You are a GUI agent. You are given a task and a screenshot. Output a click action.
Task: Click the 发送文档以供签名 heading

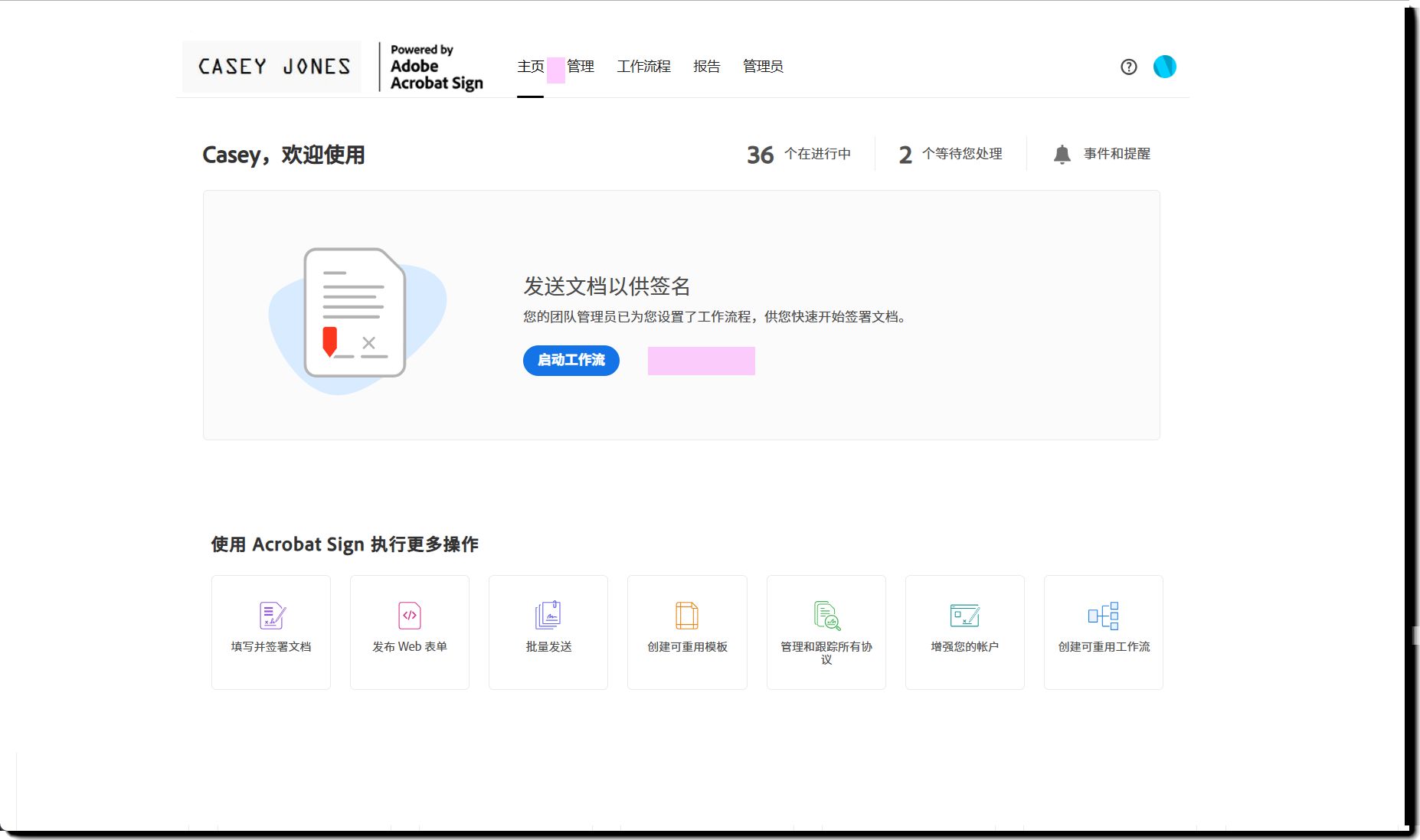pyautogui.click(x=607, y=286)
